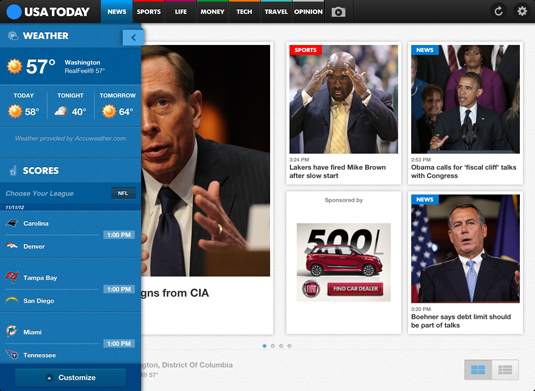Select the Miami Dolphins team logo

(12, 331)
